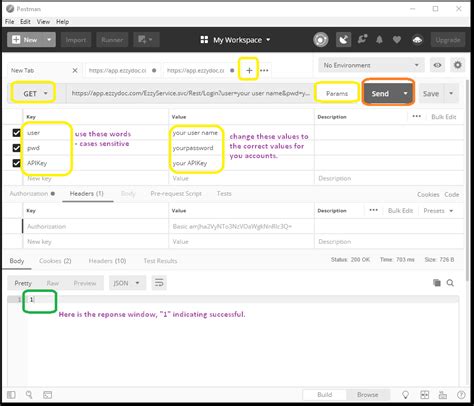Open the environment quick look eye icon
Image resolution: width=474 pixels, height=406 pixels.
pos(437,65)
